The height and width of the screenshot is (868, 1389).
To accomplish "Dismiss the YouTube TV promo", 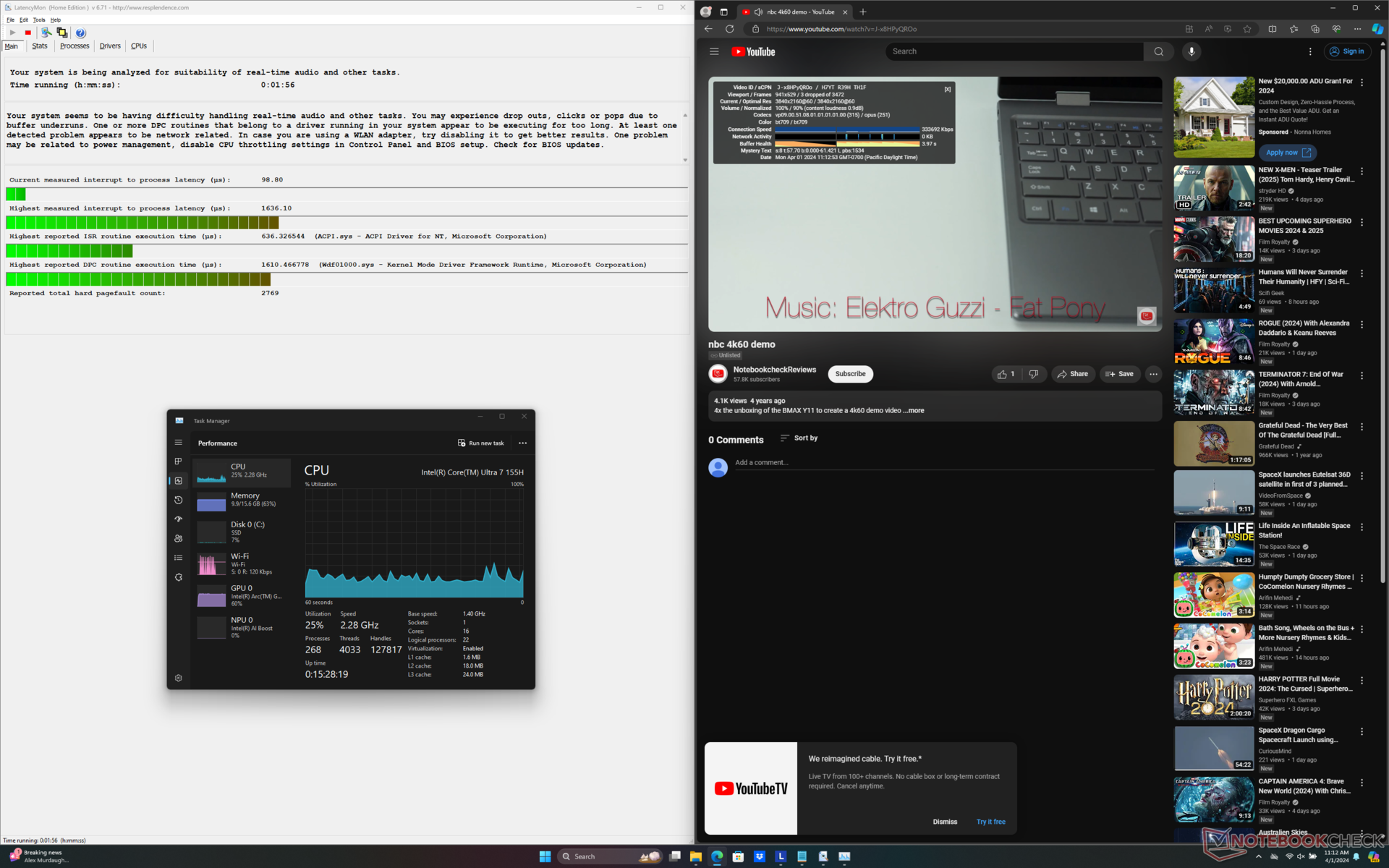I will click(945, 822).
